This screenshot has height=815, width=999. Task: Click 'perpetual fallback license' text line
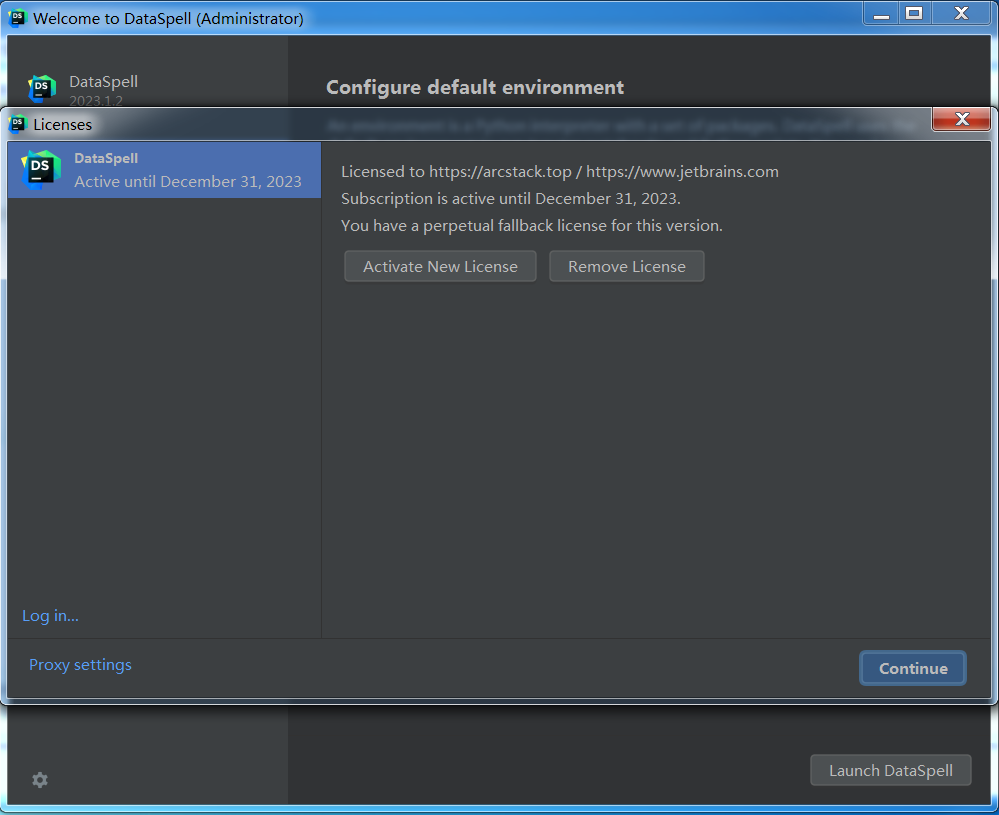tap(531, 226)
